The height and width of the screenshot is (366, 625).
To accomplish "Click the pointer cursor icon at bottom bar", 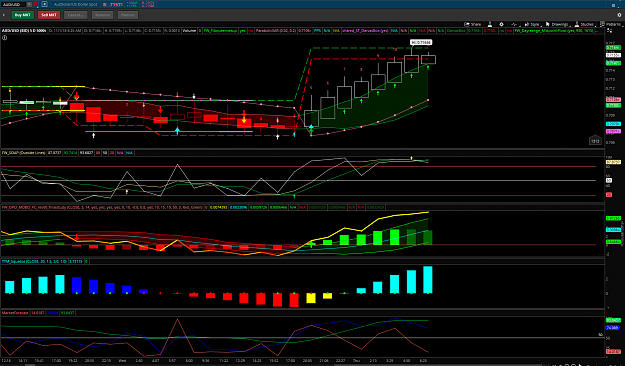I will tap(581, 364).
